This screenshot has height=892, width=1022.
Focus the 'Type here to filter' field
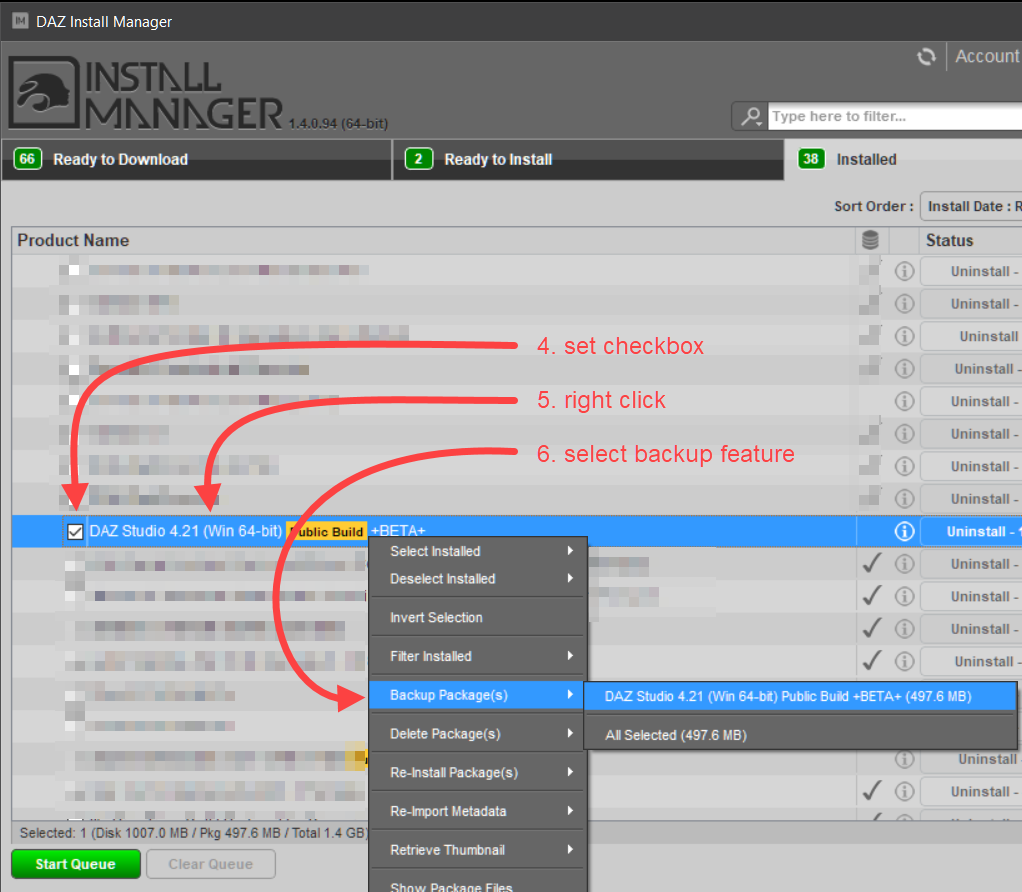895,117
